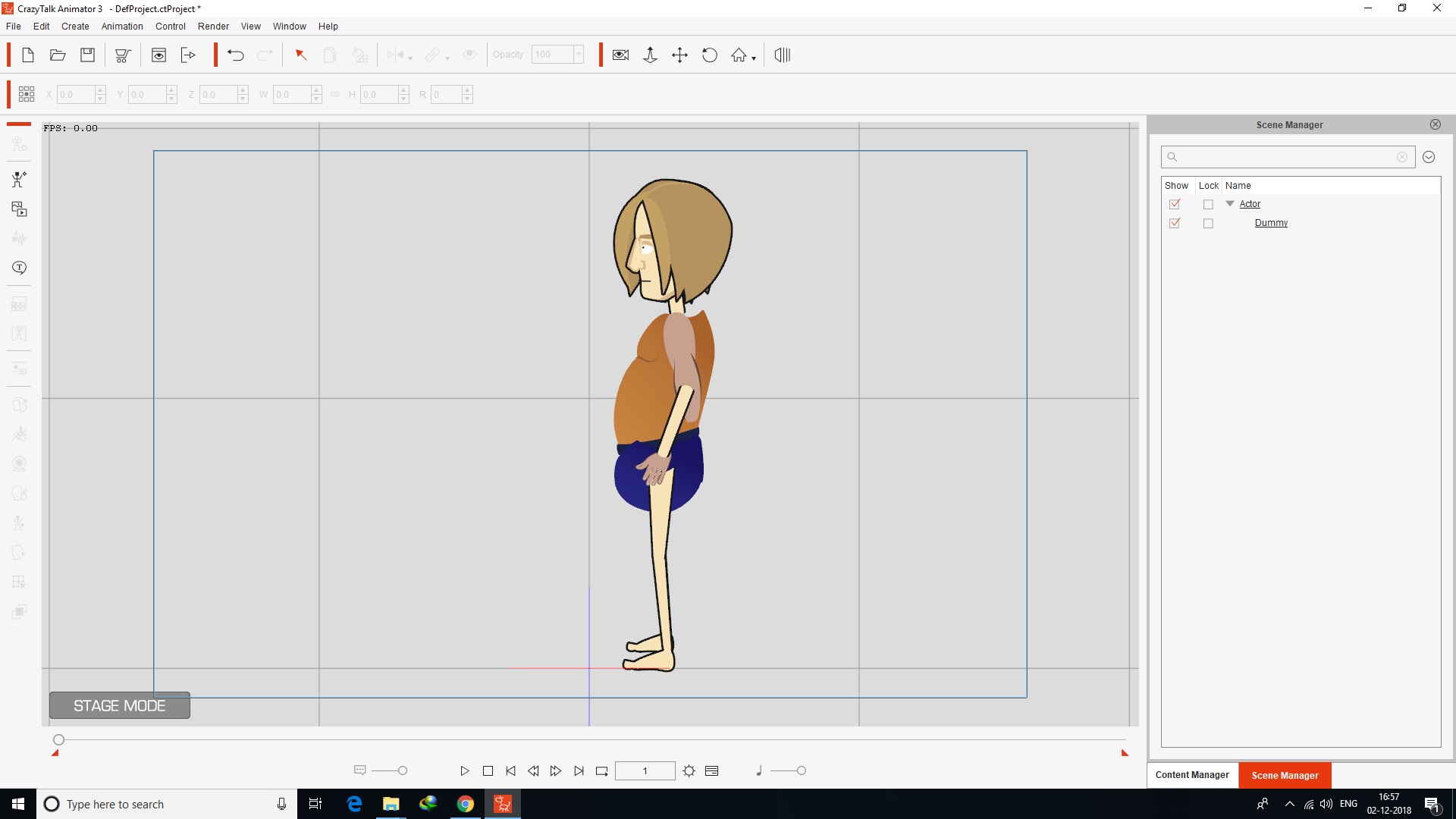The image size is (1456, 819).
Task: Open a project with the folder icon
Action: 58,55
